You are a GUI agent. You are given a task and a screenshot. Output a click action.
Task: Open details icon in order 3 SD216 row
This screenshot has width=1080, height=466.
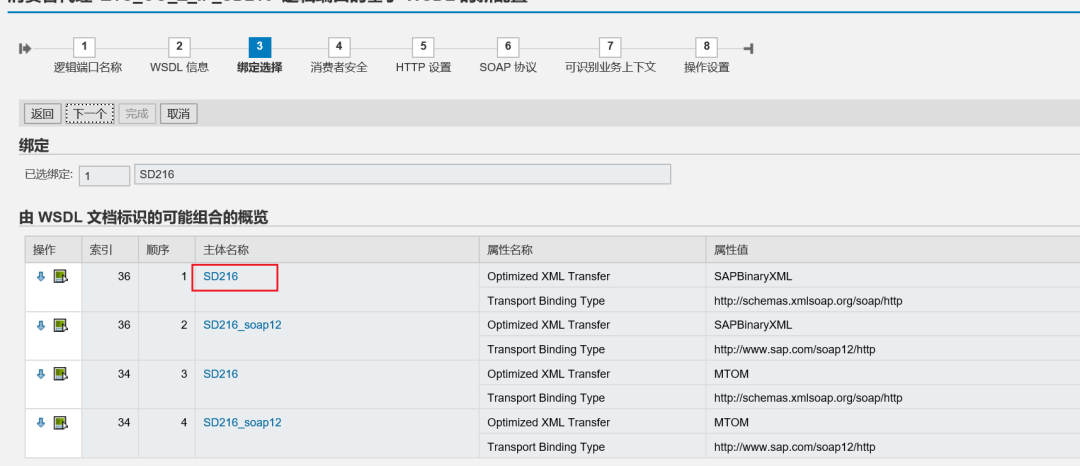61,374
